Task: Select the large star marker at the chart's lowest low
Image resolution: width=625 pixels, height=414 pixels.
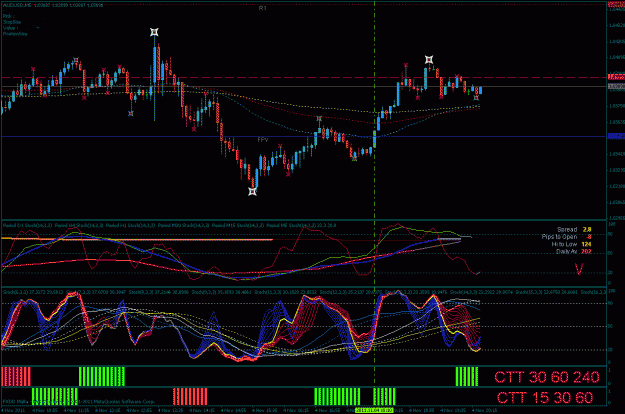Action: pyautogui.click(x=252, y=192)
